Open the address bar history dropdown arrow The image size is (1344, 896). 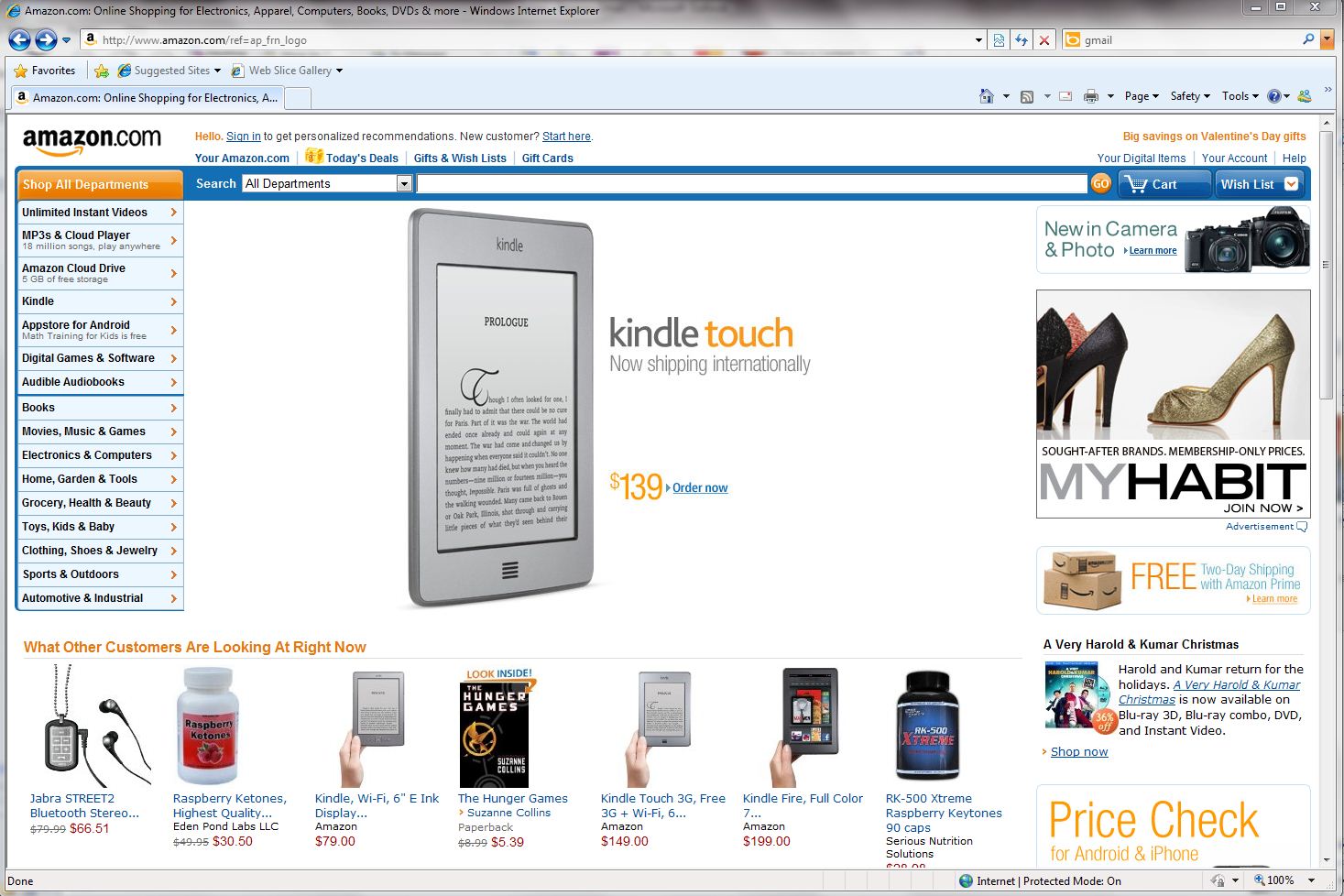click(978, 40)
